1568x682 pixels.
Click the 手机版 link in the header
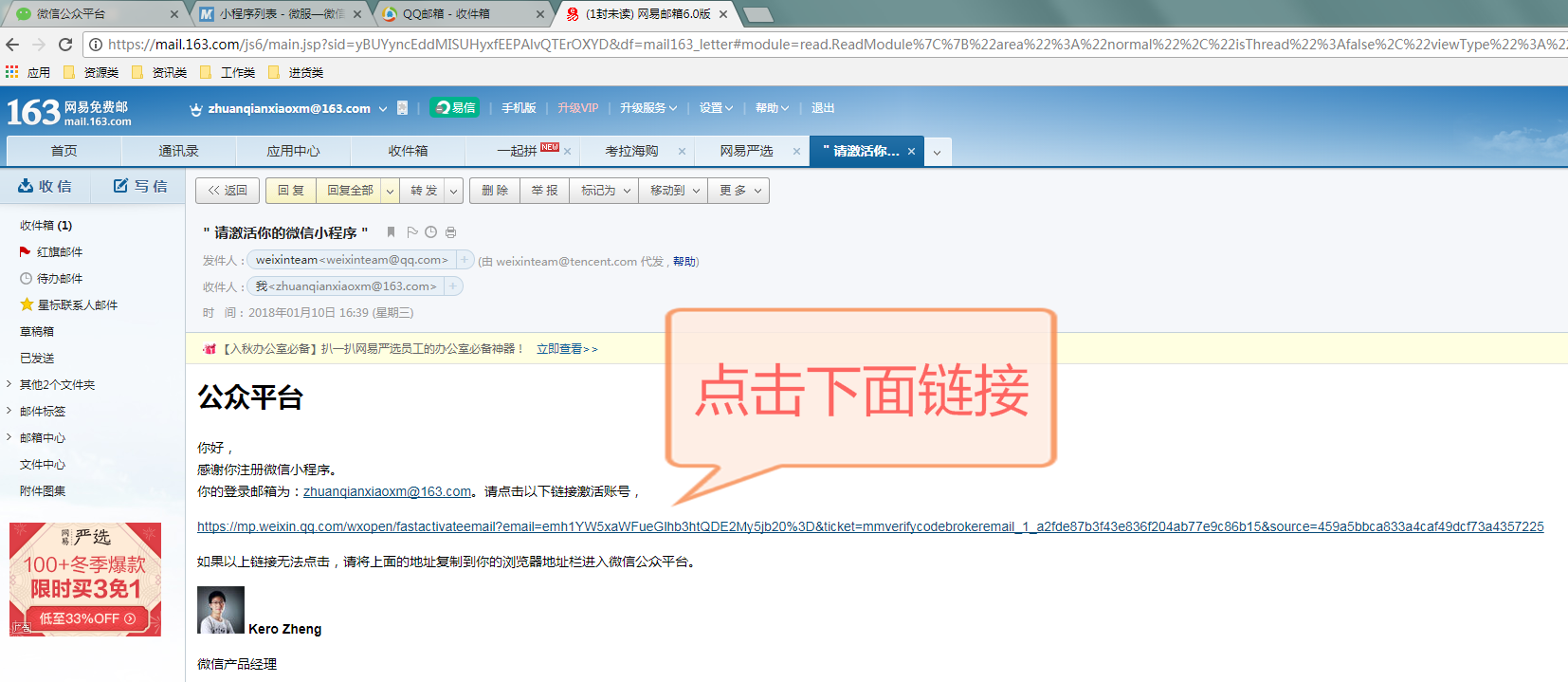pos(519,108)
